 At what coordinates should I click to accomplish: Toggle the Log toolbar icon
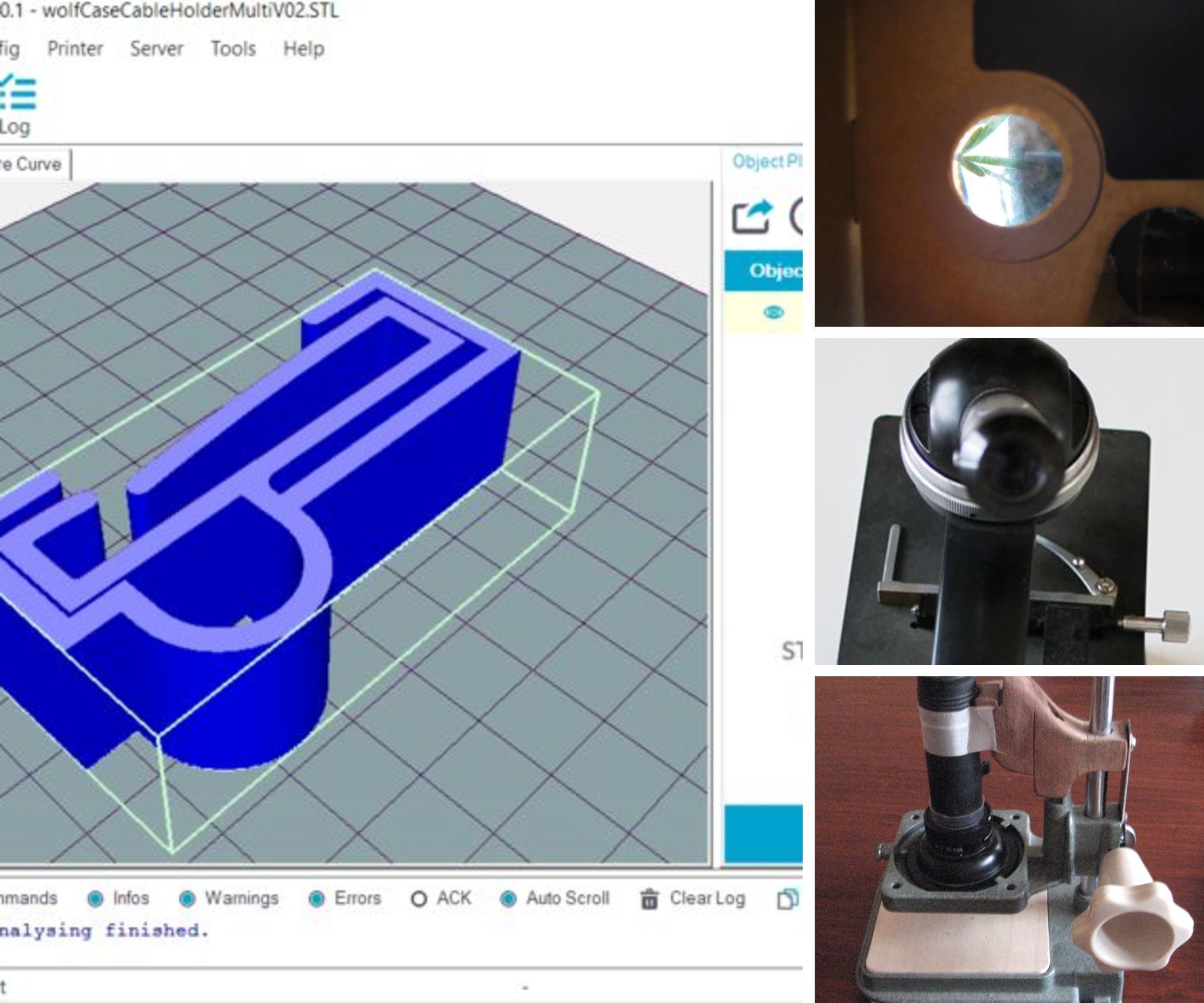click(x=16, y=105)
